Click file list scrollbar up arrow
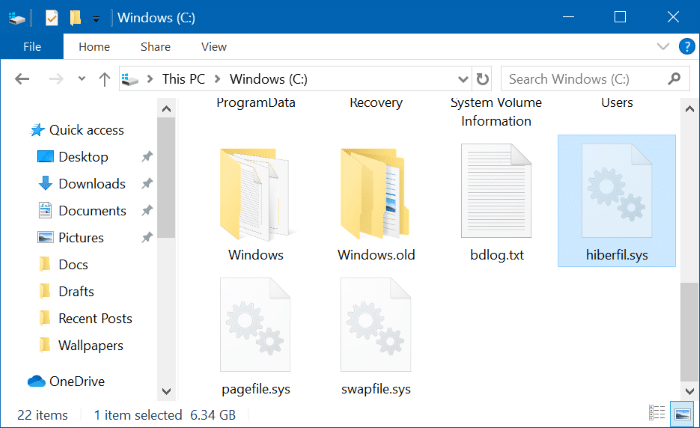 coord(689,108)
